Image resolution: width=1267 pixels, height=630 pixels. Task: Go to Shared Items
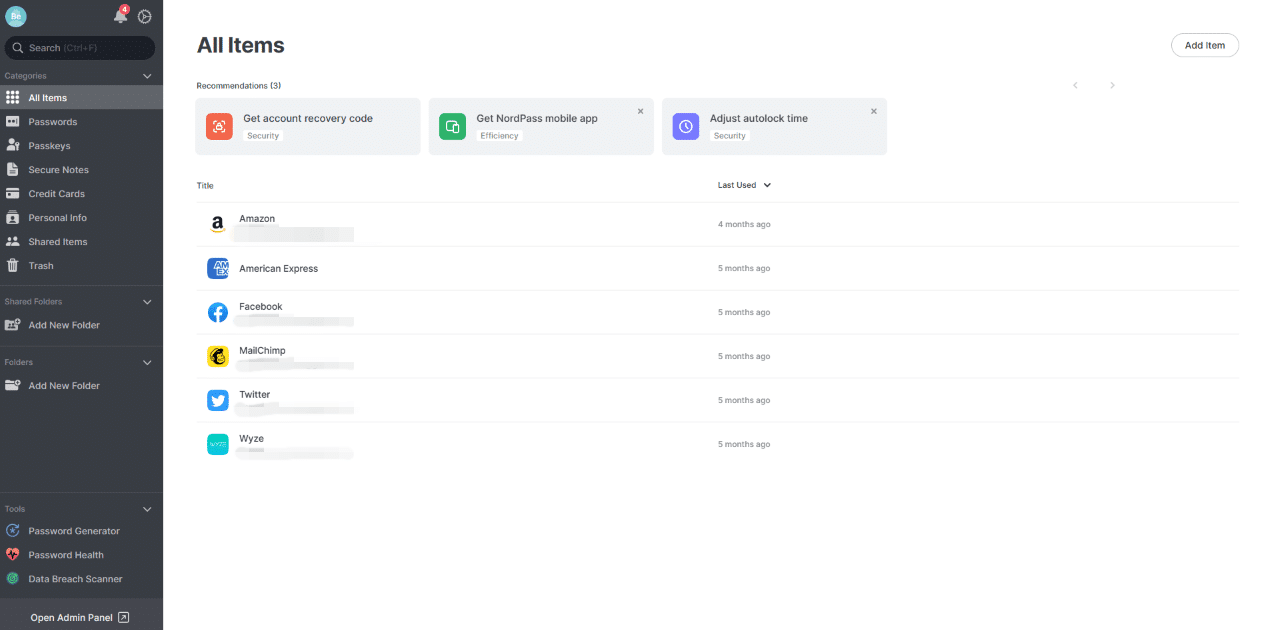tap(58, 241)
